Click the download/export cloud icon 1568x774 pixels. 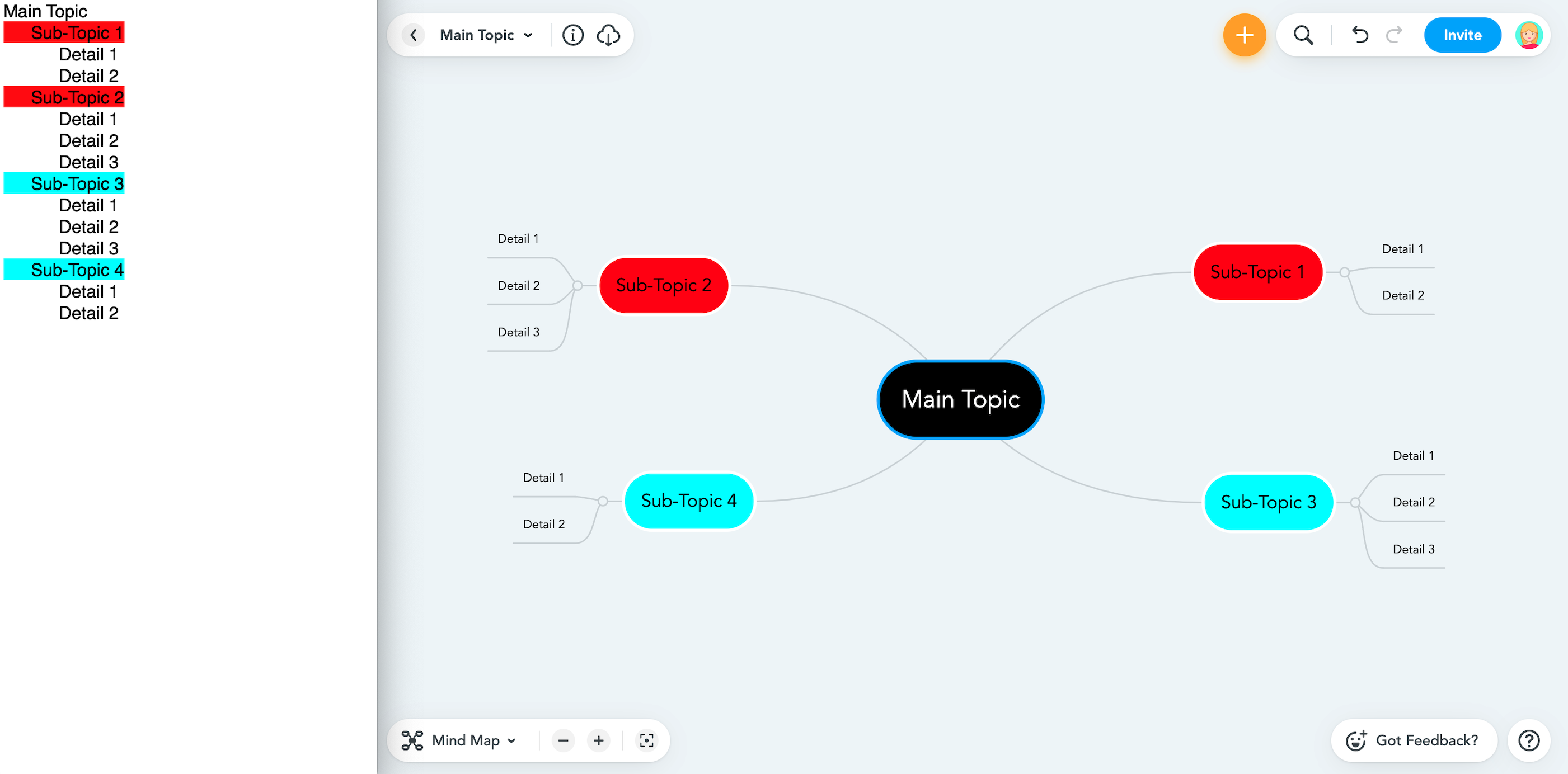tap(609, 35)
